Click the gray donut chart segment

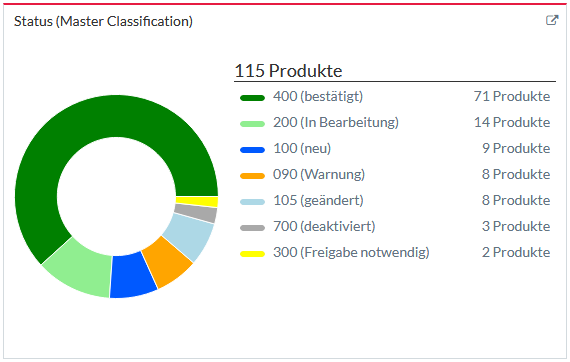pos(196,213)
